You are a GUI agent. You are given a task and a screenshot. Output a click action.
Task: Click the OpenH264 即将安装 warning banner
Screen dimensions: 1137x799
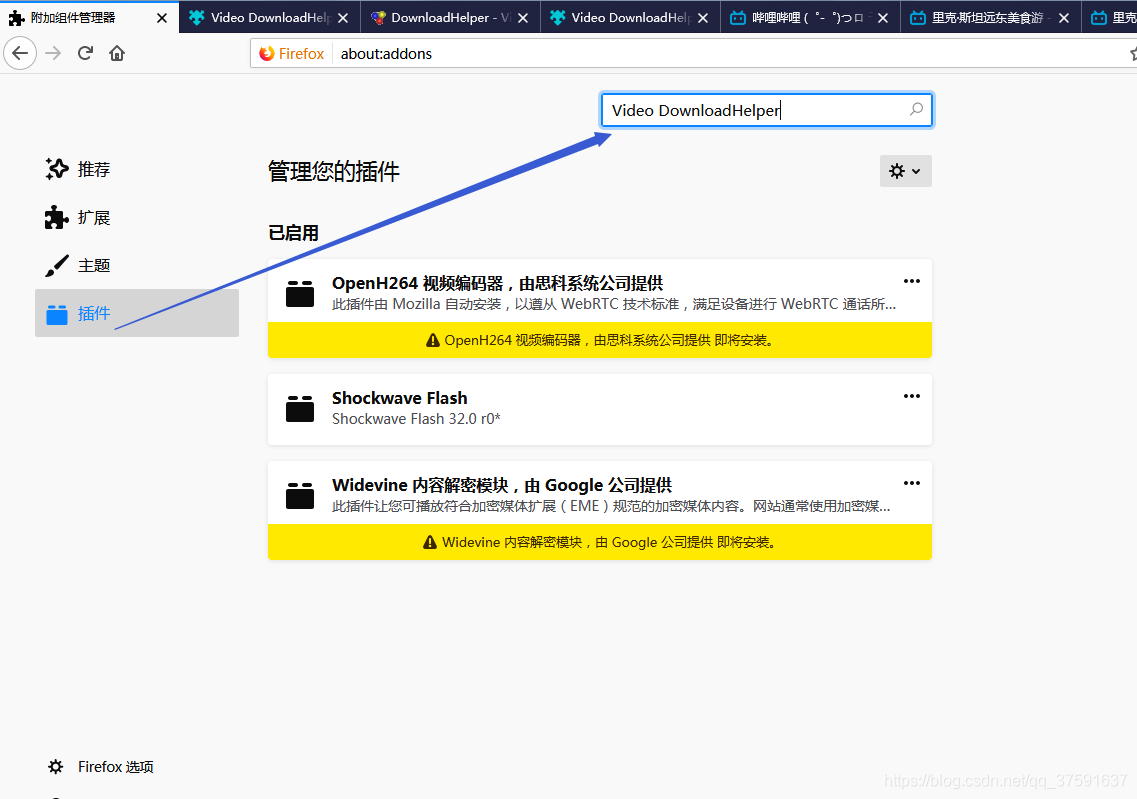600,340
